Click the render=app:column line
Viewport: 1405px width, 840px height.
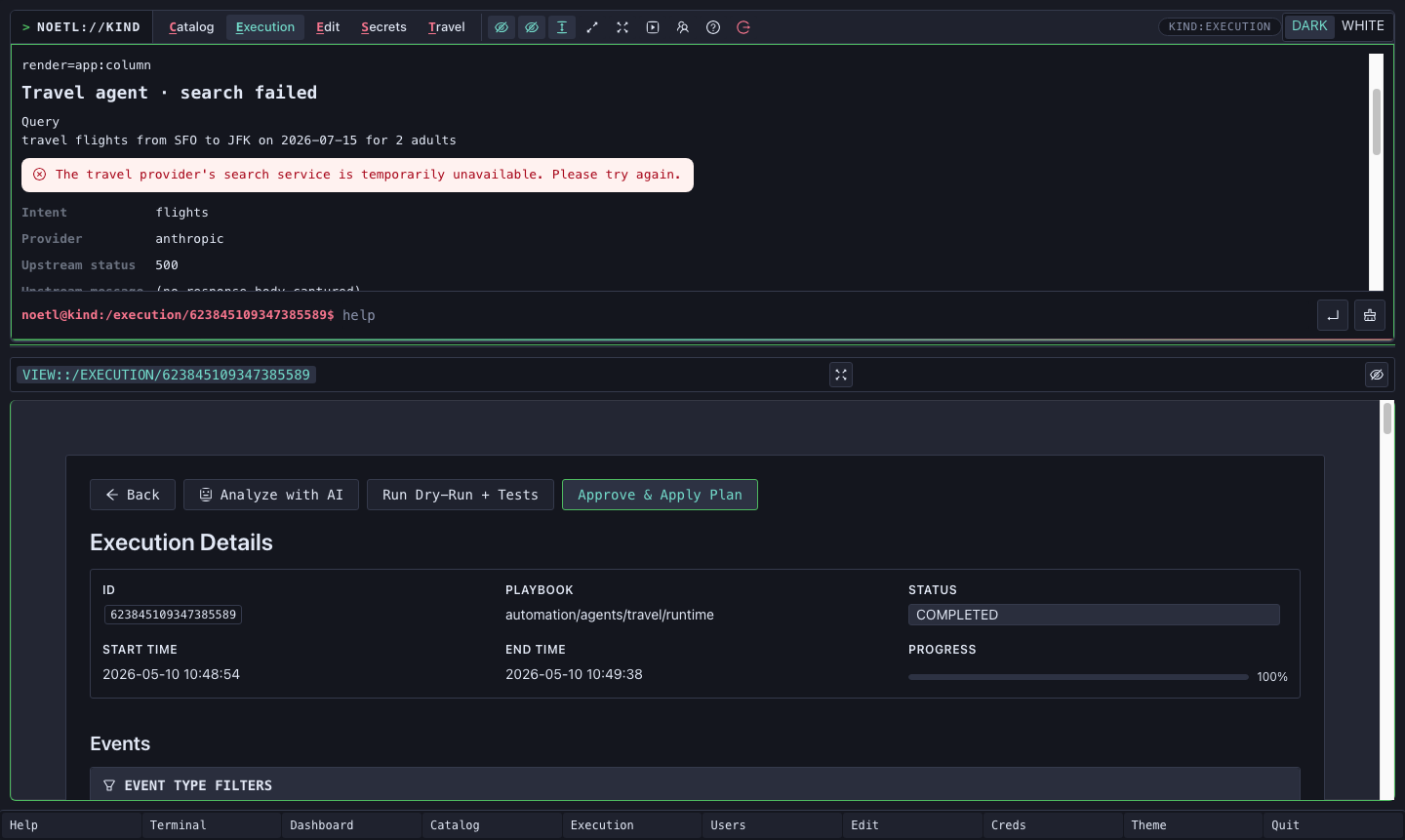click(x=87, y=65)
